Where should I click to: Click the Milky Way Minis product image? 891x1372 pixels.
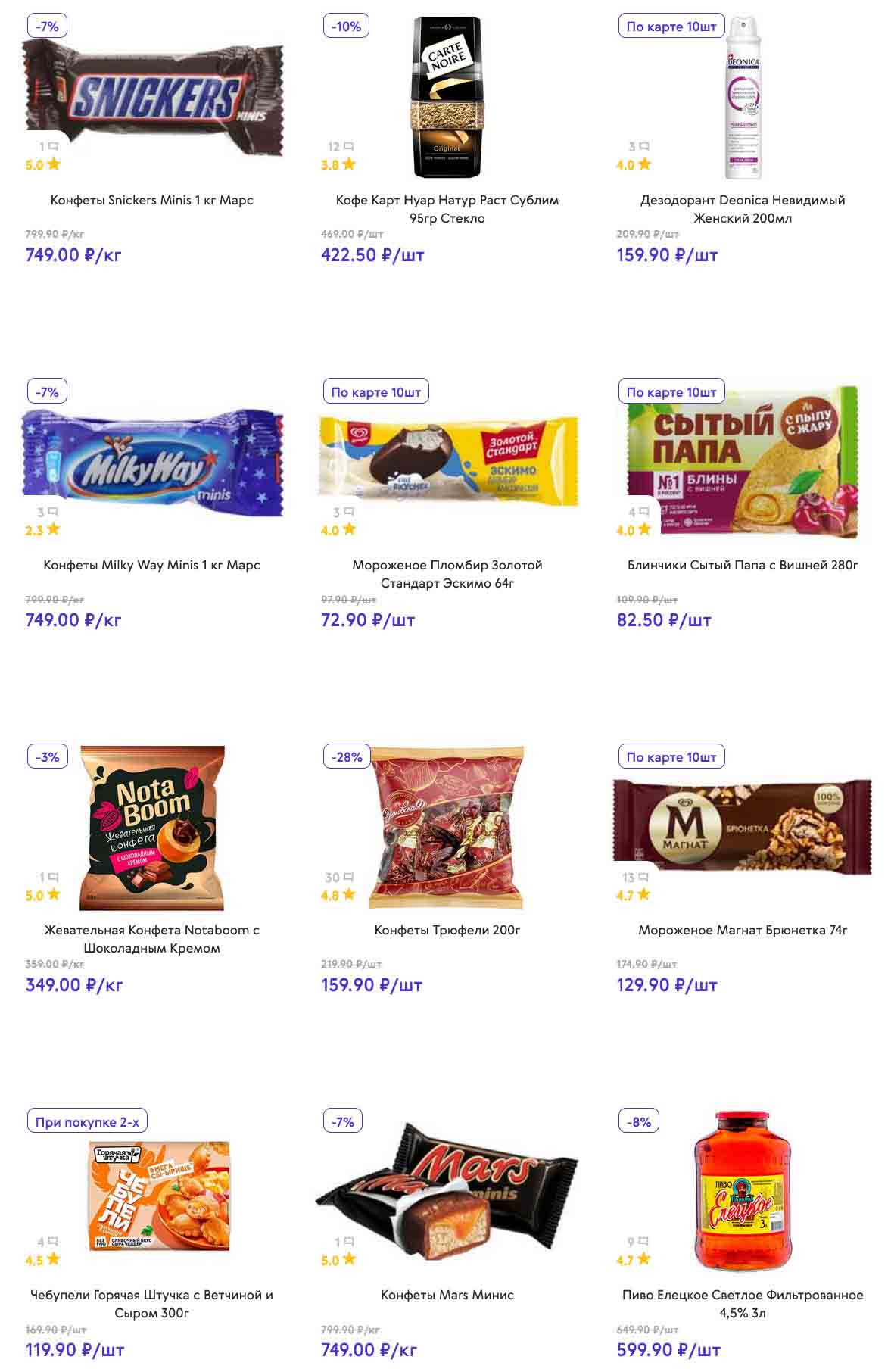(152, 462)
